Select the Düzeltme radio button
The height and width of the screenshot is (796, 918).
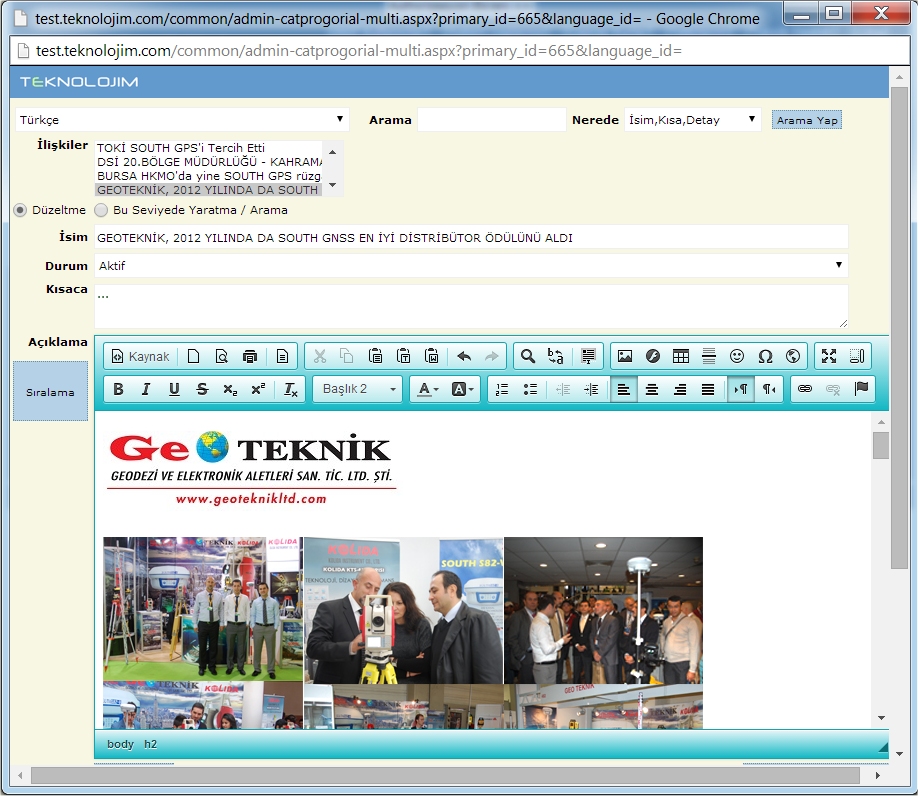click(x=20, y=210)
